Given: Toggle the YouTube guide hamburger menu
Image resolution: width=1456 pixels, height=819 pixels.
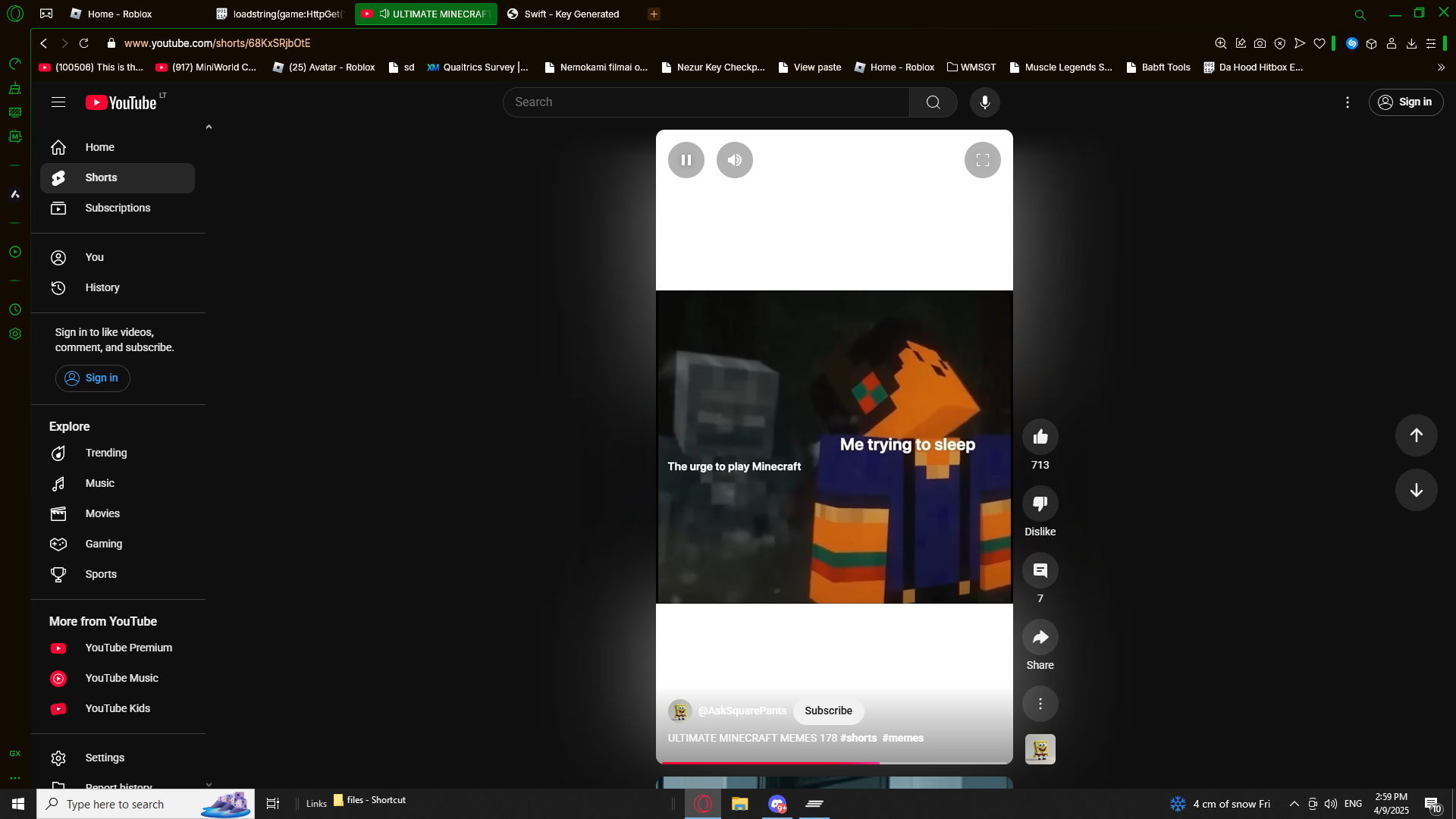Looking at the screenshot, I should point(58,102).
